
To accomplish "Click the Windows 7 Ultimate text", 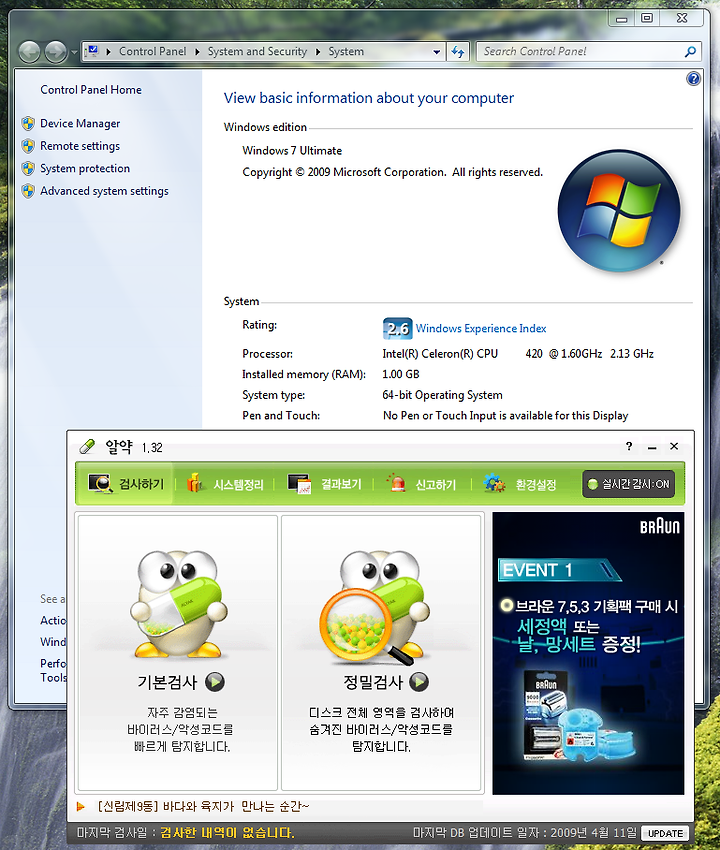I will (292, 151).
